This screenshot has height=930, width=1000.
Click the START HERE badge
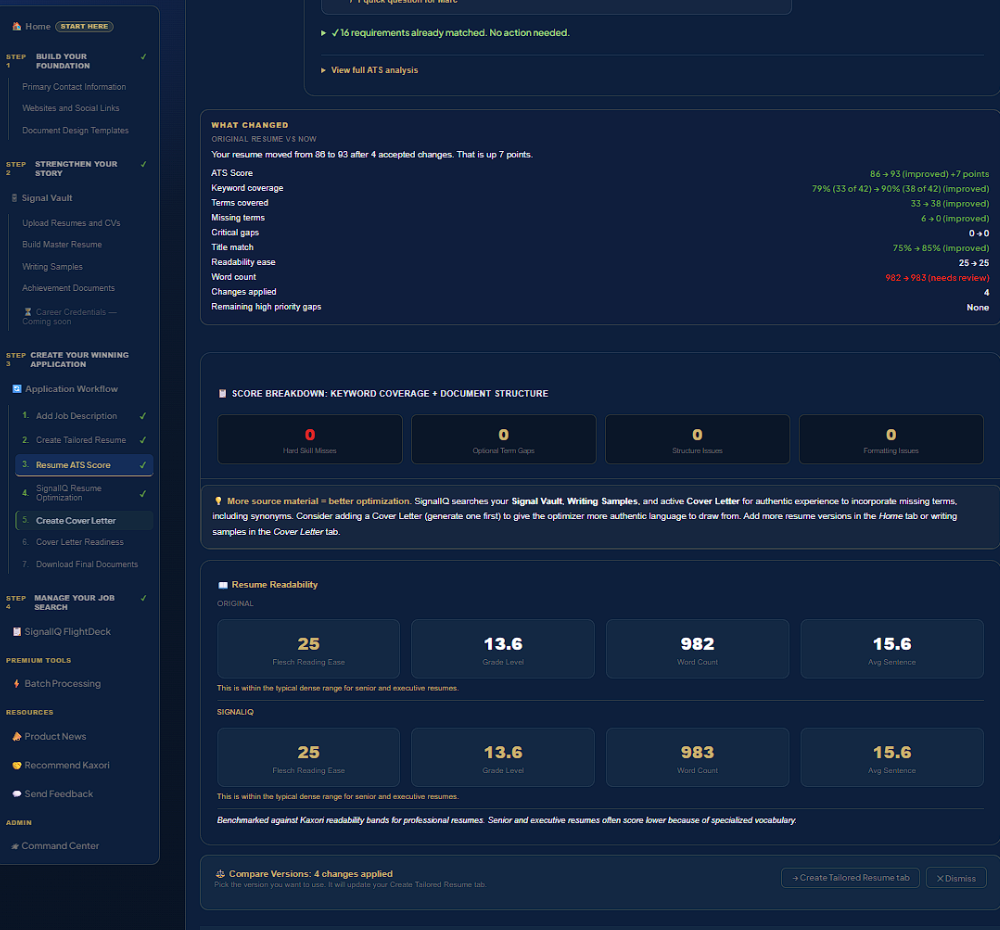[84, 27]
